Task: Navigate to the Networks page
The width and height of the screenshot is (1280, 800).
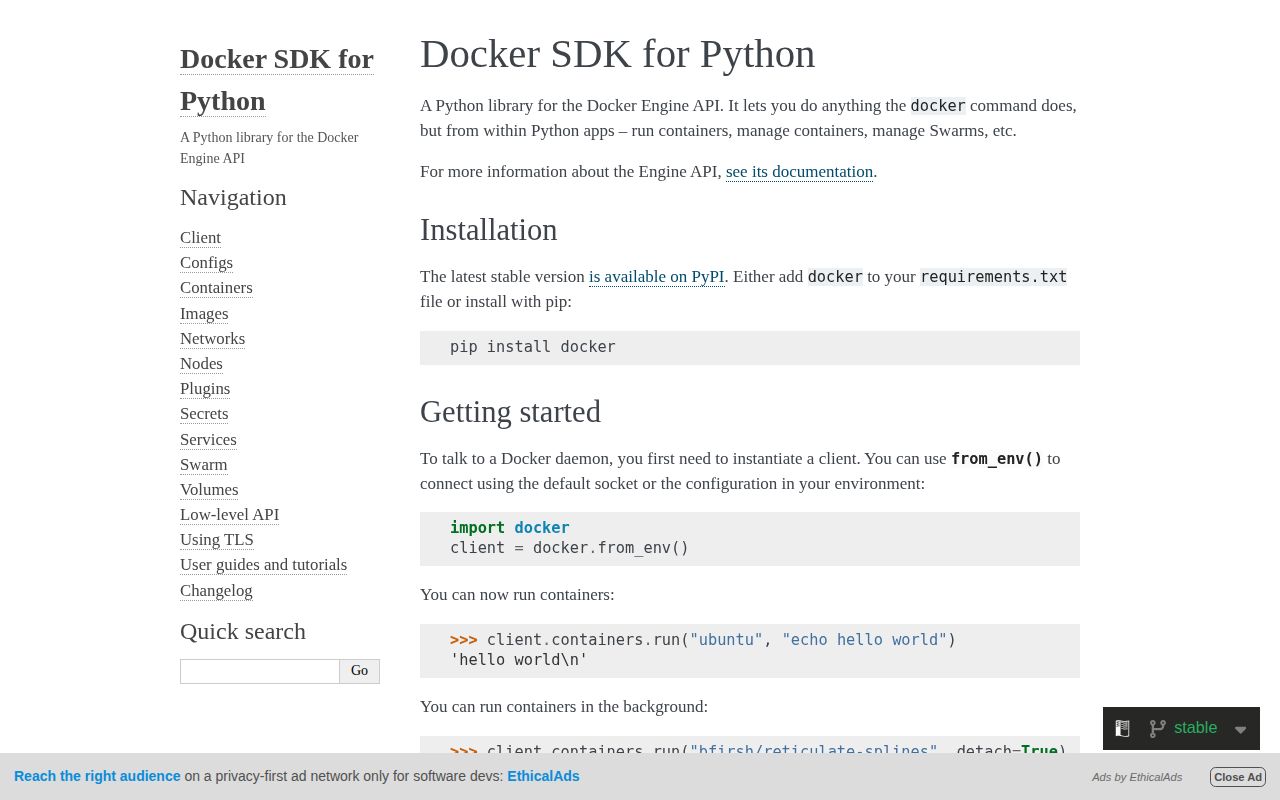Action: (212, 338)
